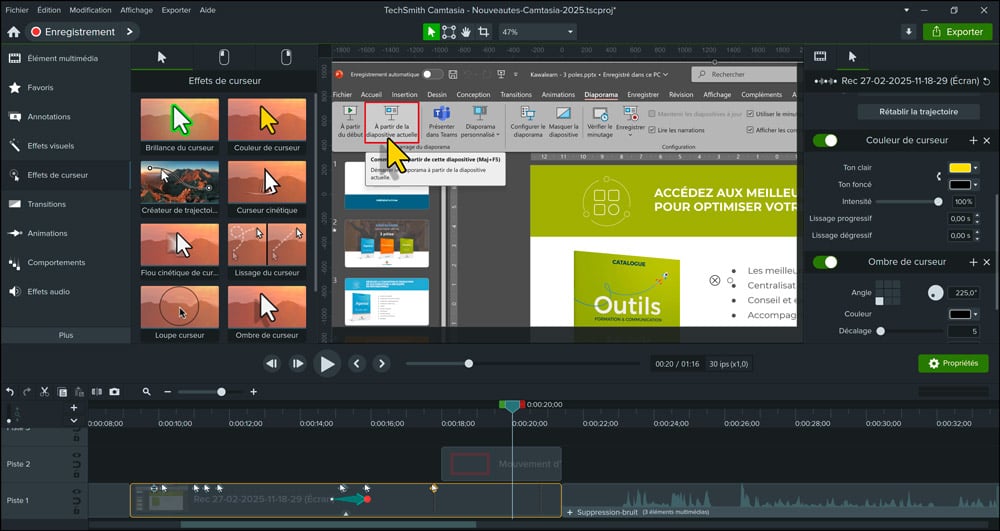
Task: Switch to the Pan hand tool
Action: pyautogui.click(x=466, y=32)
